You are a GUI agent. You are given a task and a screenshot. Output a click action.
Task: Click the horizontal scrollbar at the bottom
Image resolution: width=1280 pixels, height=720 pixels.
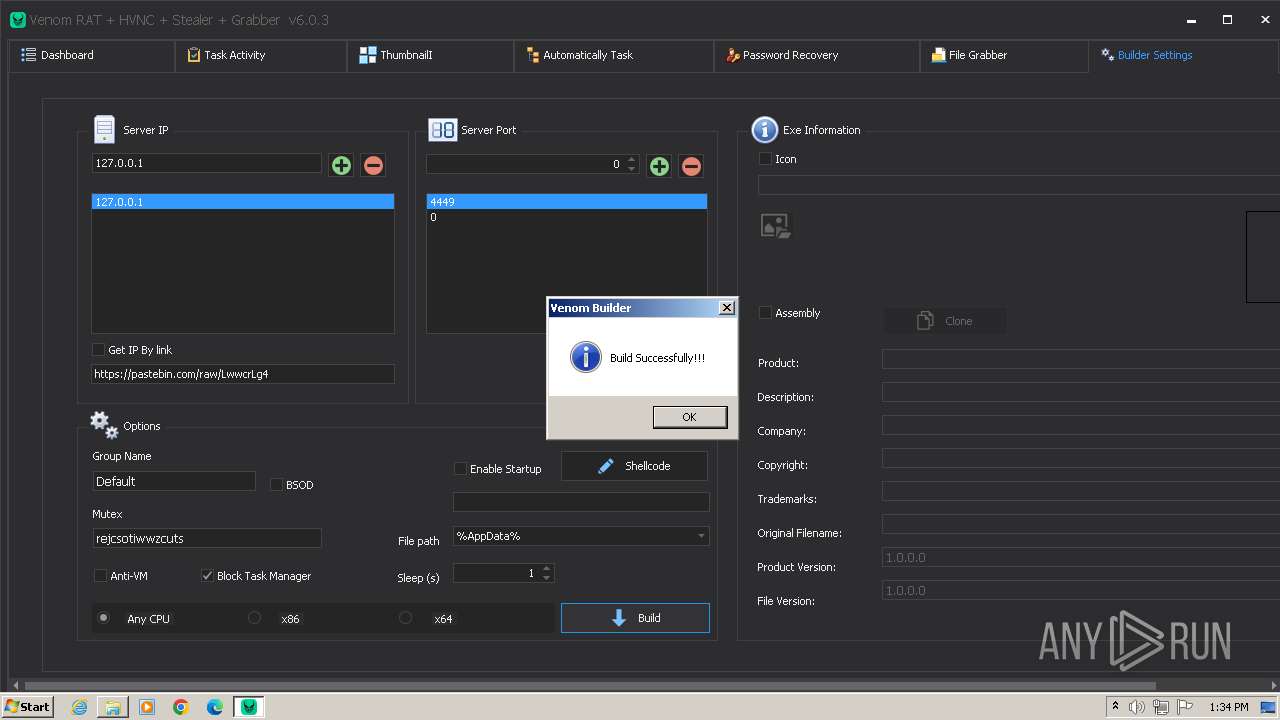590,685
